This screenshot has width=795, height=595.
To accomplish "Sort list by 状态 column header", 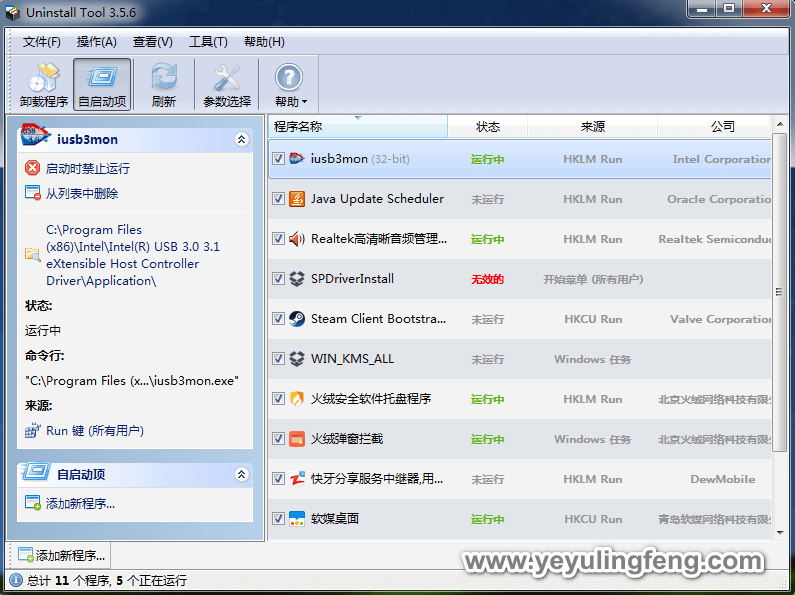I will (488, 127).
